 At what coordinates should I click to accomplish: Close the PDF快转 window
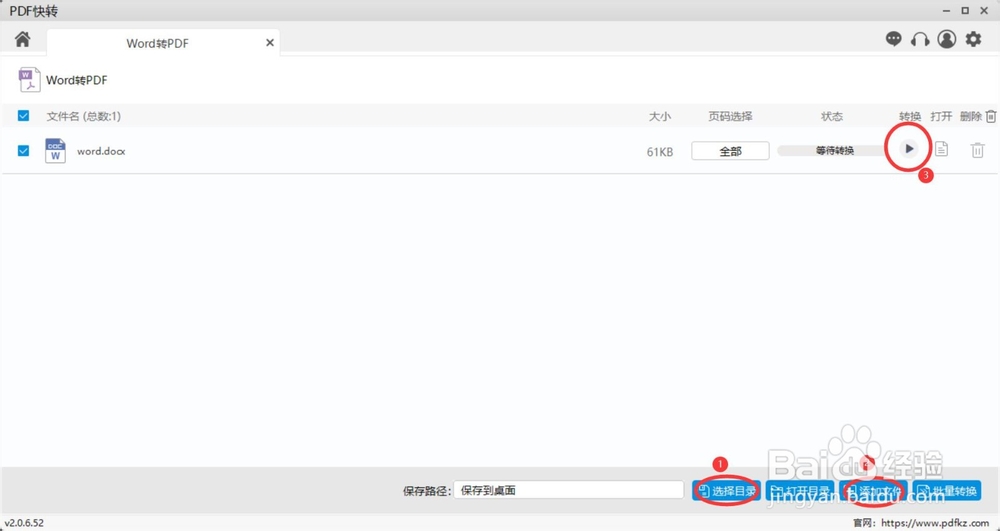pos(985,10)
